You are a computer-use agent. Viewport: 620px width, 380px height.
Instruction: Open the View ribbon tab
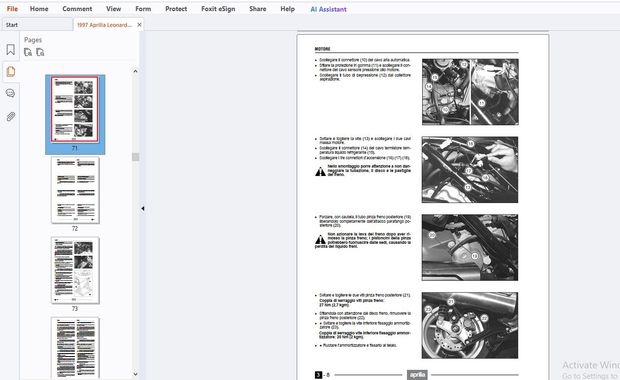coord(113,9)
